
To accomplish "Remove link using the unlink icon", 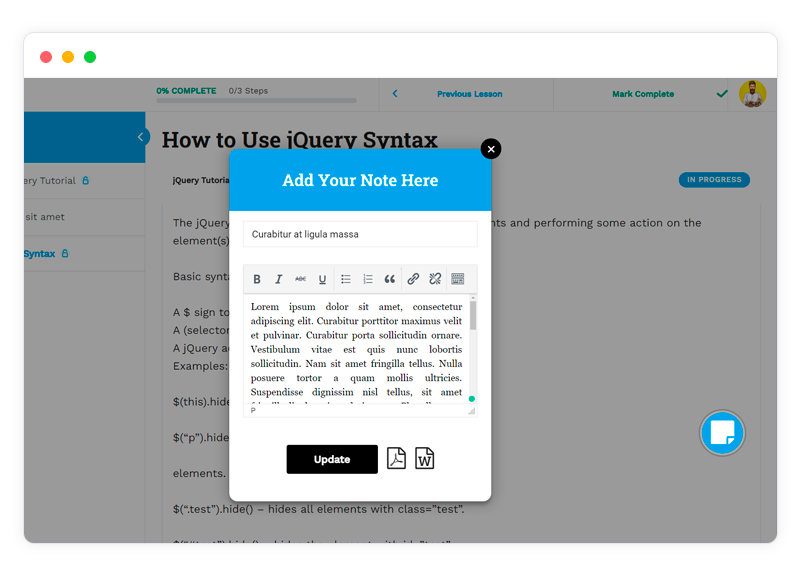I will coord(435,279).
